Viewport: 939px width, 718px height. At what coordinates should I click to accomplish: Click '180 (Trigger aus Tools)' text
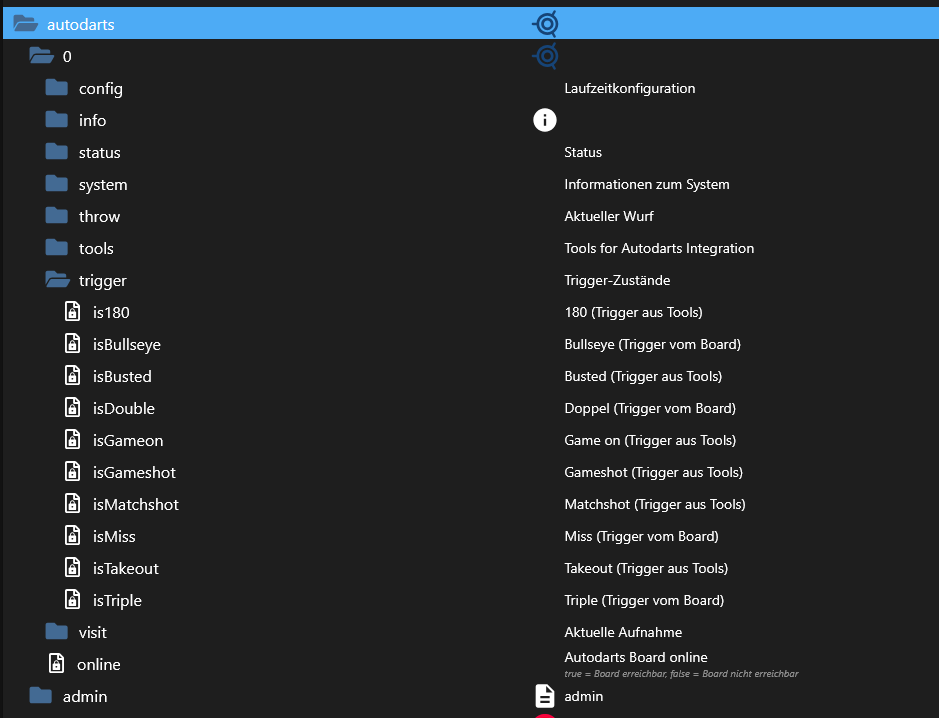click(634, 312)
